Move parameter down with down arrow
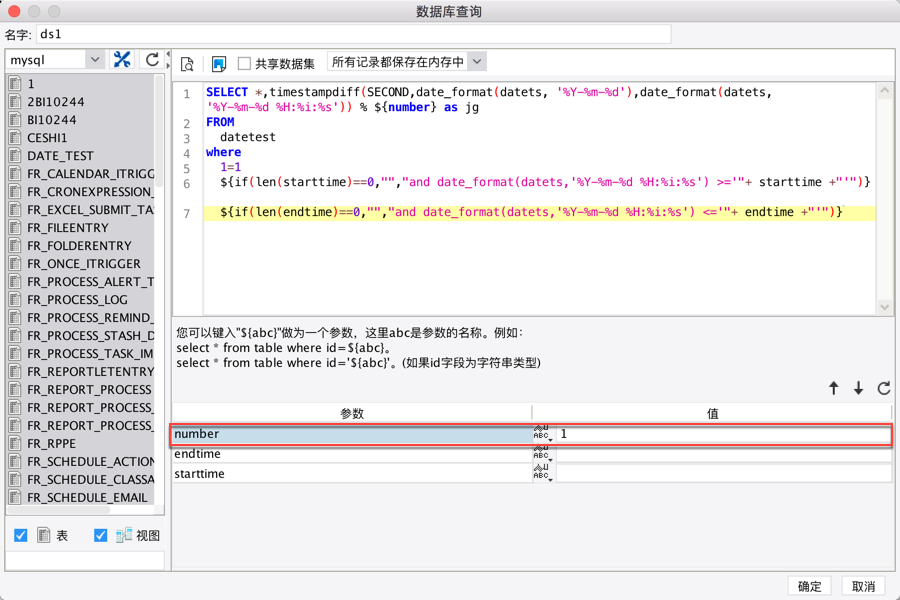This screenshot has height=600, width=900. [x=858, y=388]
